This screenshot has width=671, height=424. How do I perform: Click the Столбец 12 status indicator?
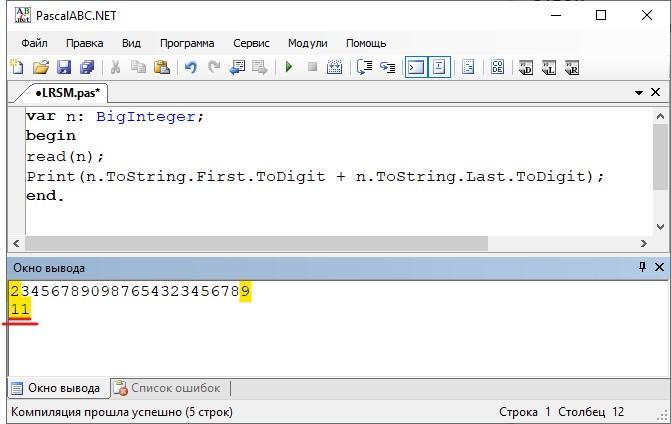591,412
